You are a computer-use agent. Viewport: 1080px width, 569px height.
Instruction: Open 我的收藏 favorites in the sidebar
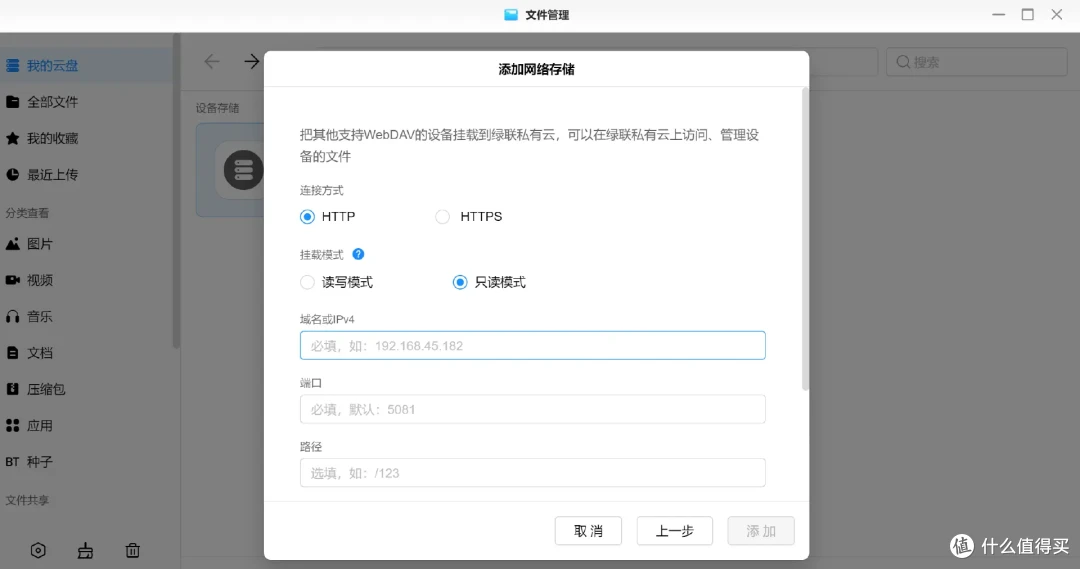[86, 138]
